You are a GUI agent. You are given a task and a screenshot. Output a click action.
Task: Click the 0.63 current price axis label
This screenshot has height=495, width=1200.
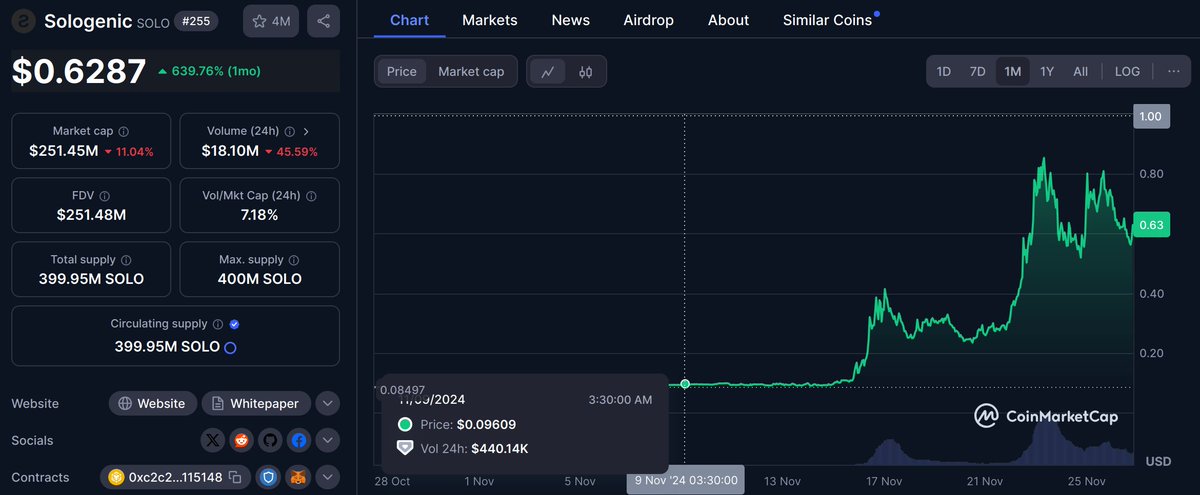1150,225
